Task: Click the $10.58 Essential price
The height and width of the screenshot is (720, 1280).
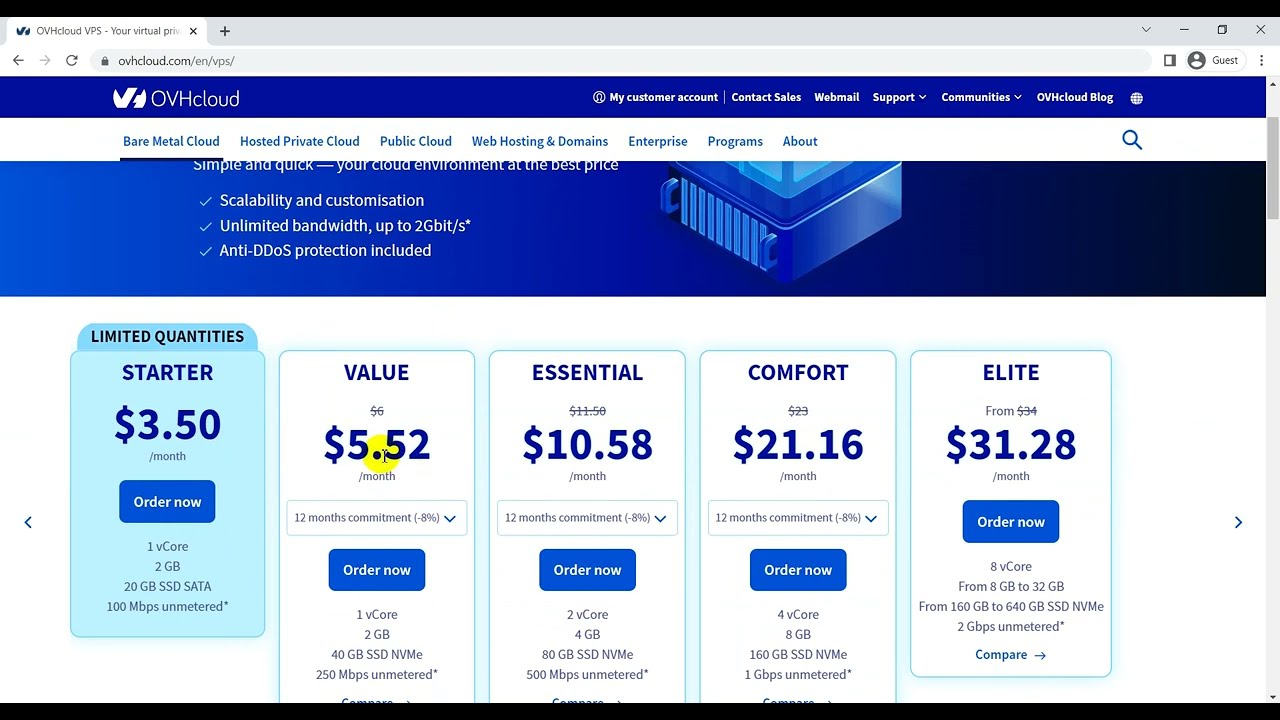Action: pos(587,444)
